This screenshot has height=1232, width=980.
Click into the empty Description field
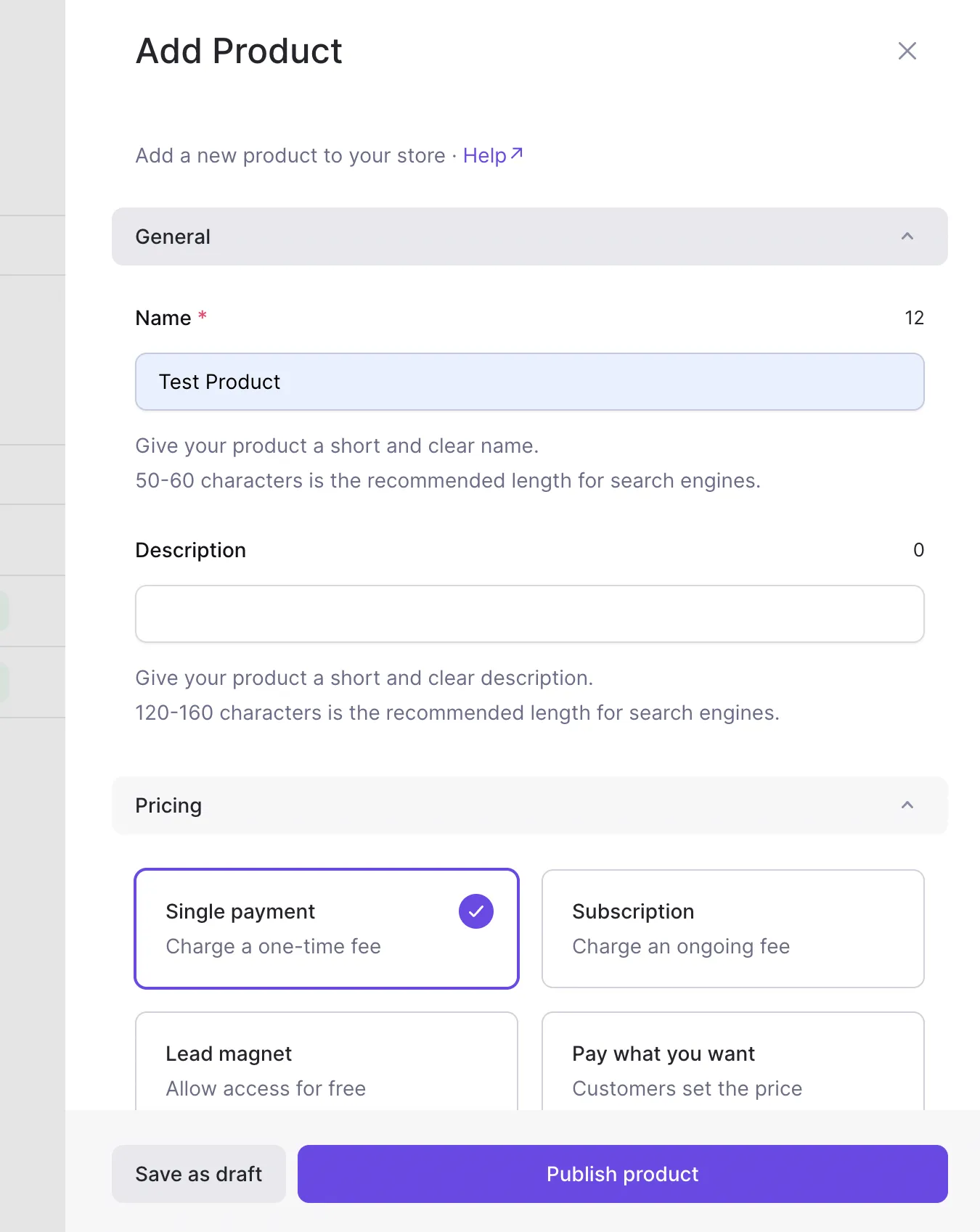point(529,614)
